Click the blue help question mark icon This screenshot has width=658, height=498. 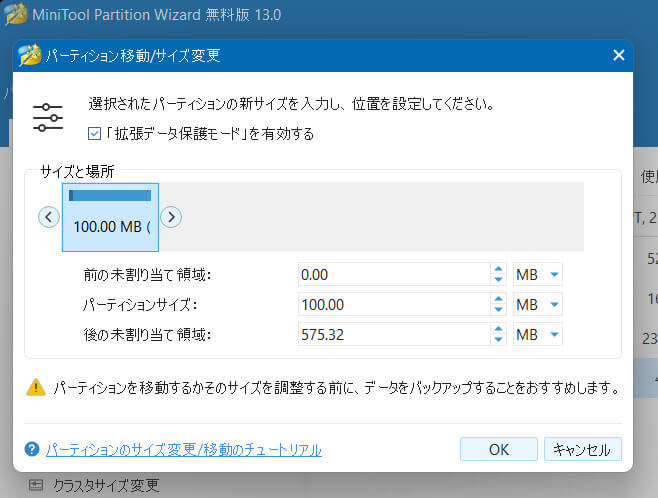[32, 450]
